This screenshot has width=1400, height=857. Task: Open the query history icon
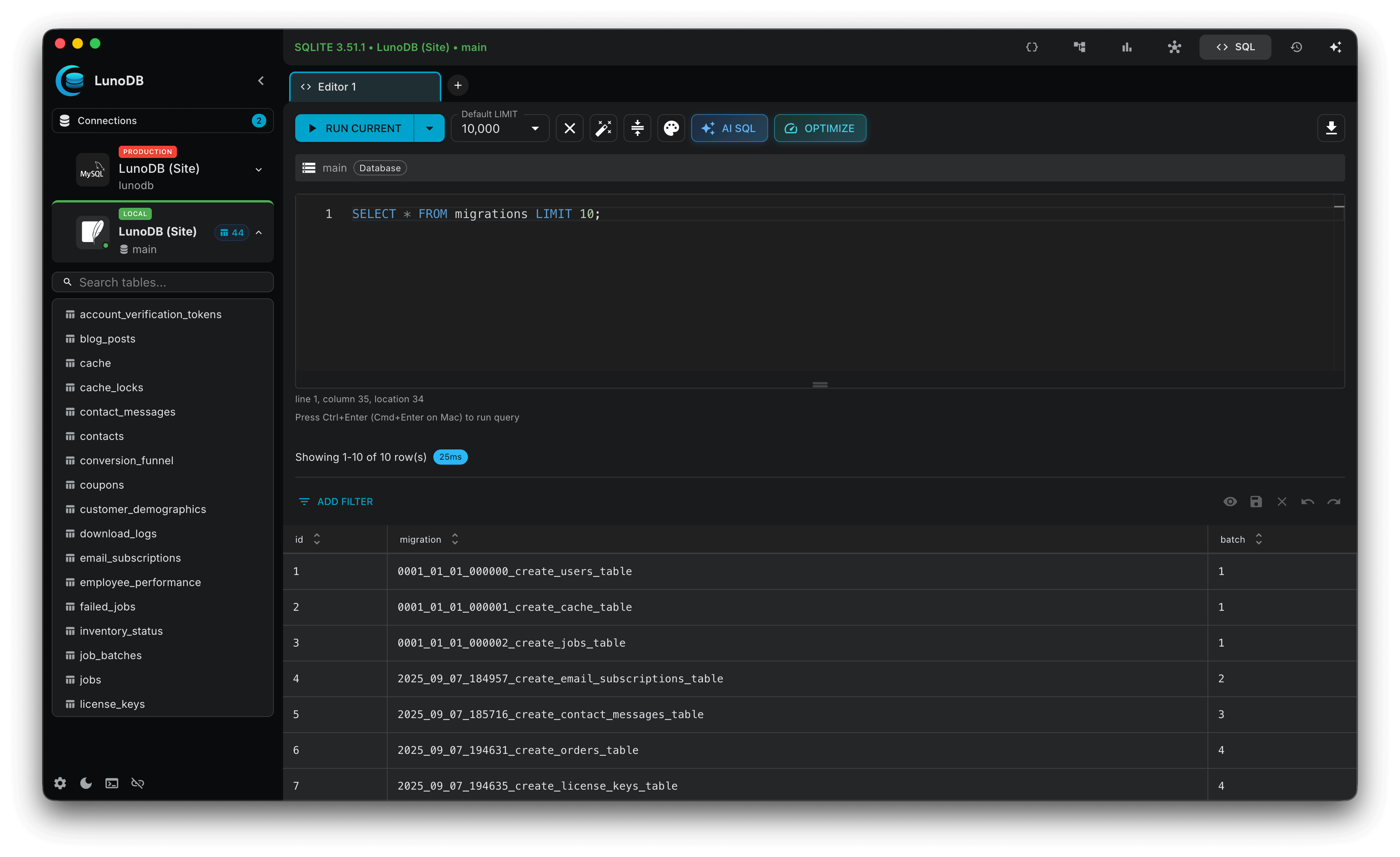(x=1297, y=46)
